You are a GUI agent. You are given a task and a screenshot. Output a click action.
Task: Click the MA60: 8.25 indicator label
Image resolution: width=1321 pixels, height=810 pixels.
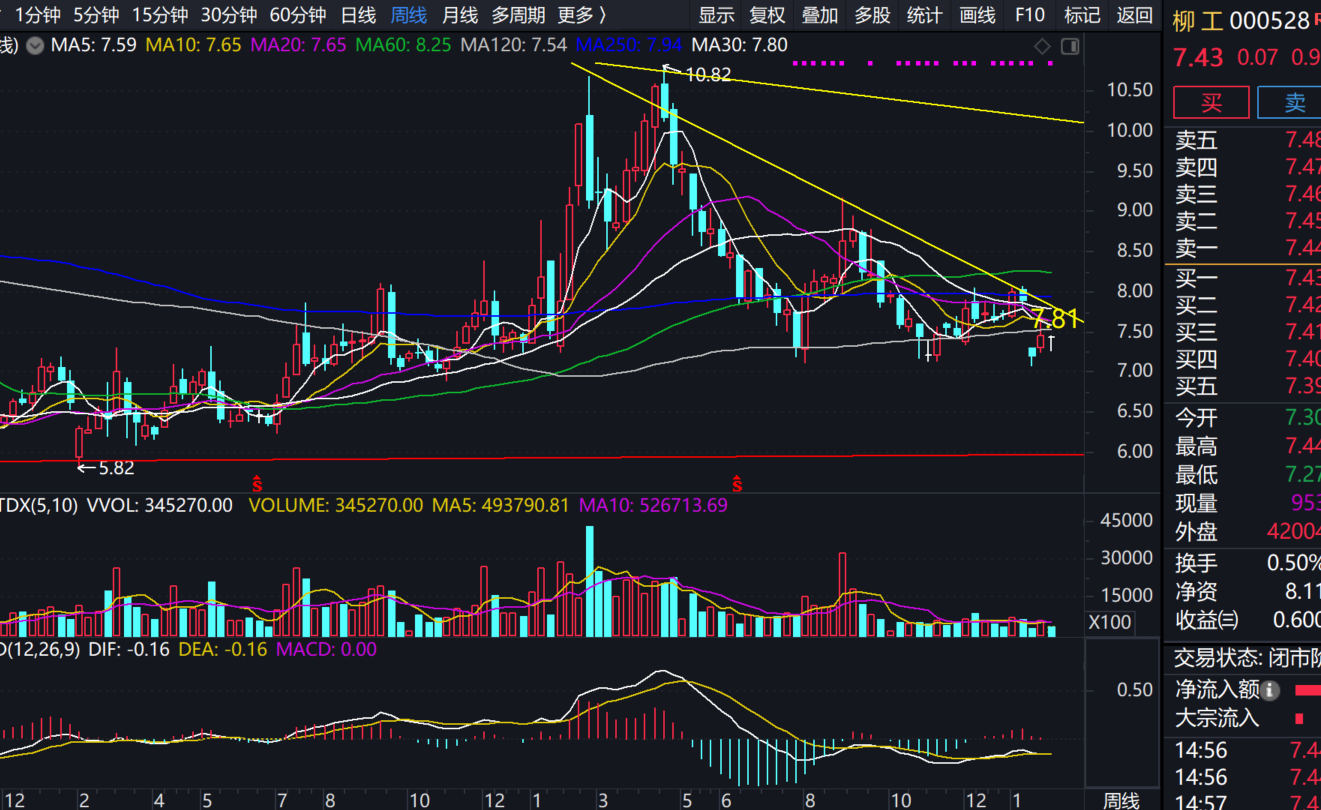403,45
